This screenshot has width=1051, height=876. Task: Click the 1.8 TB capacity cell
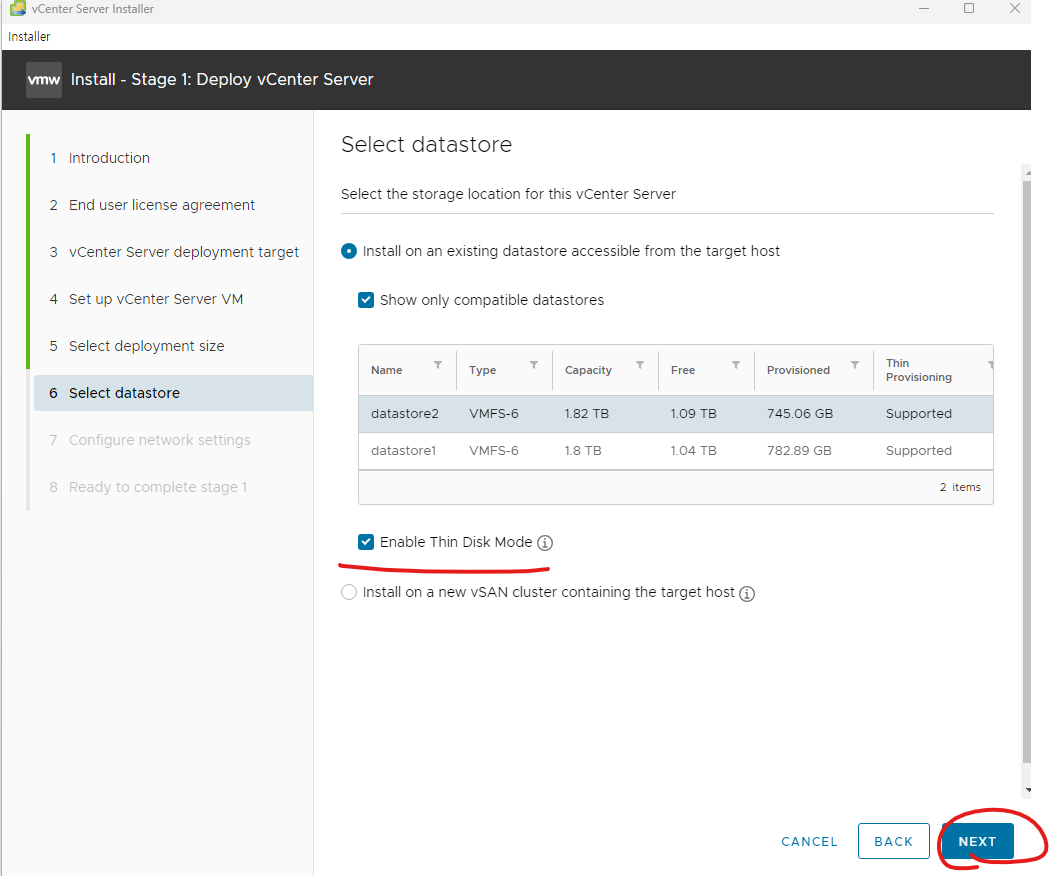(x=582, y=451)
